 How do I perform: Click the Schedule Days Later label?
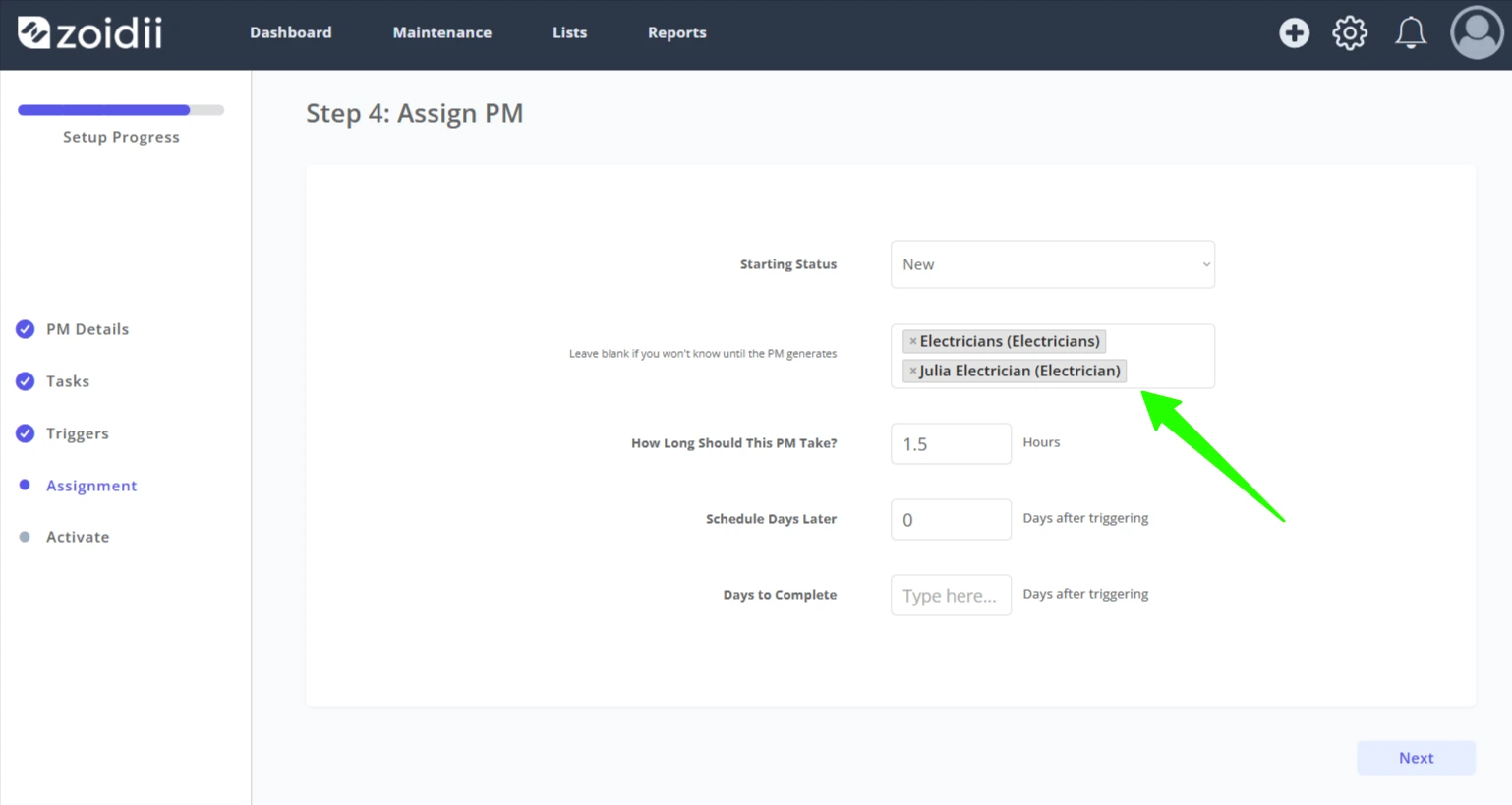tap(771, 519)
